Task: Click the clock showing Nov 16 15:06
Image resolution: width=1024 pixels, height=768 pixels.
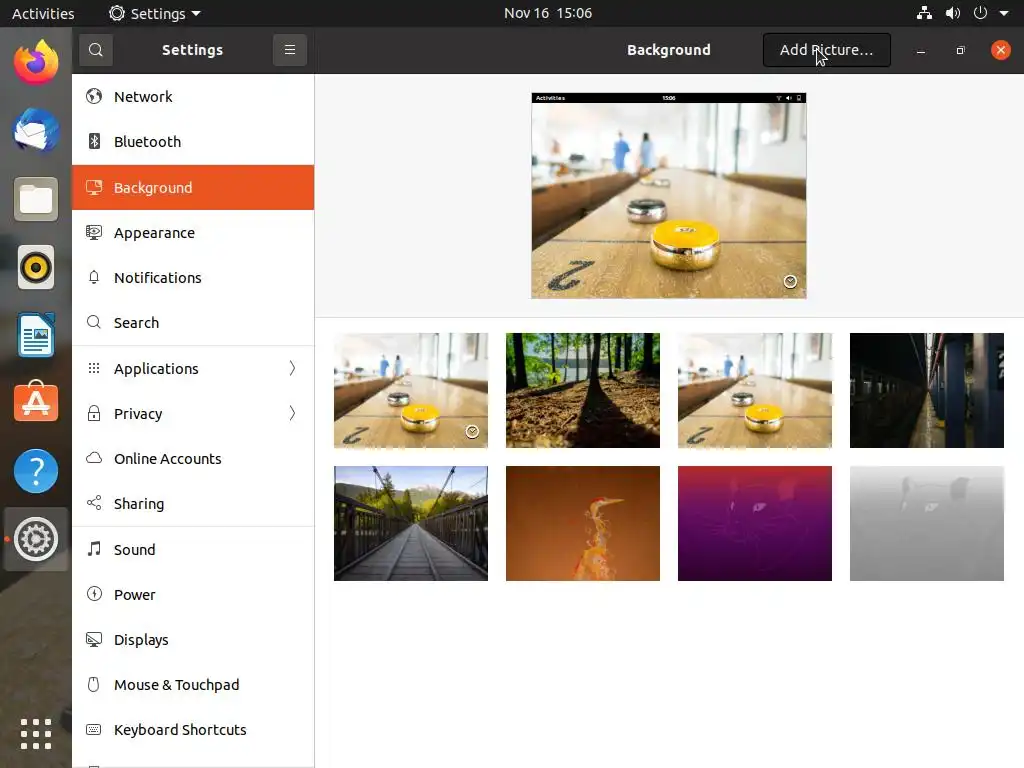Action: (548, 13)
